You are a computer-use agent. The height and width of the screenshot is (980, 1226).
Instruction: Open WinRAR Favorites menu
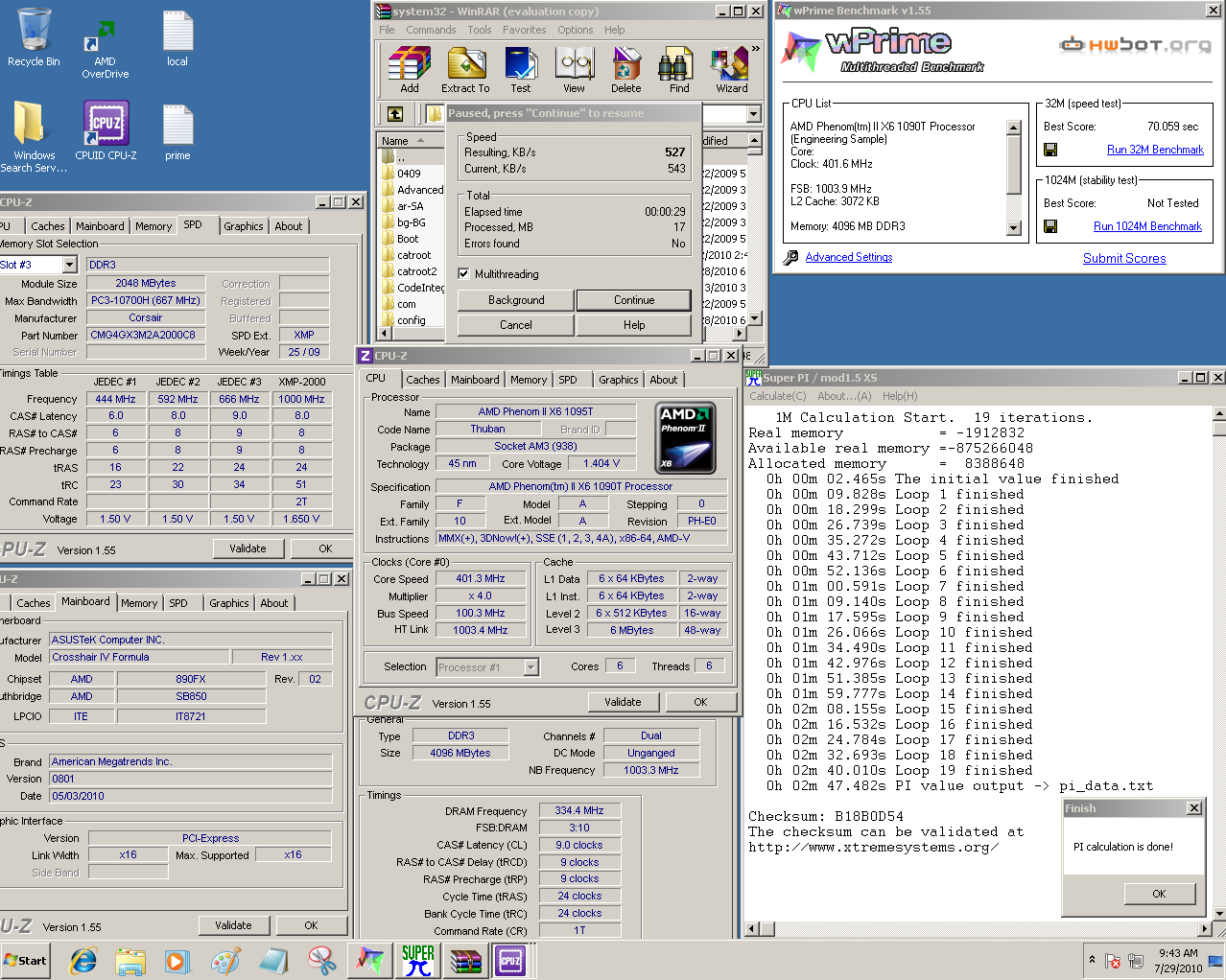(x=524, y=30)
